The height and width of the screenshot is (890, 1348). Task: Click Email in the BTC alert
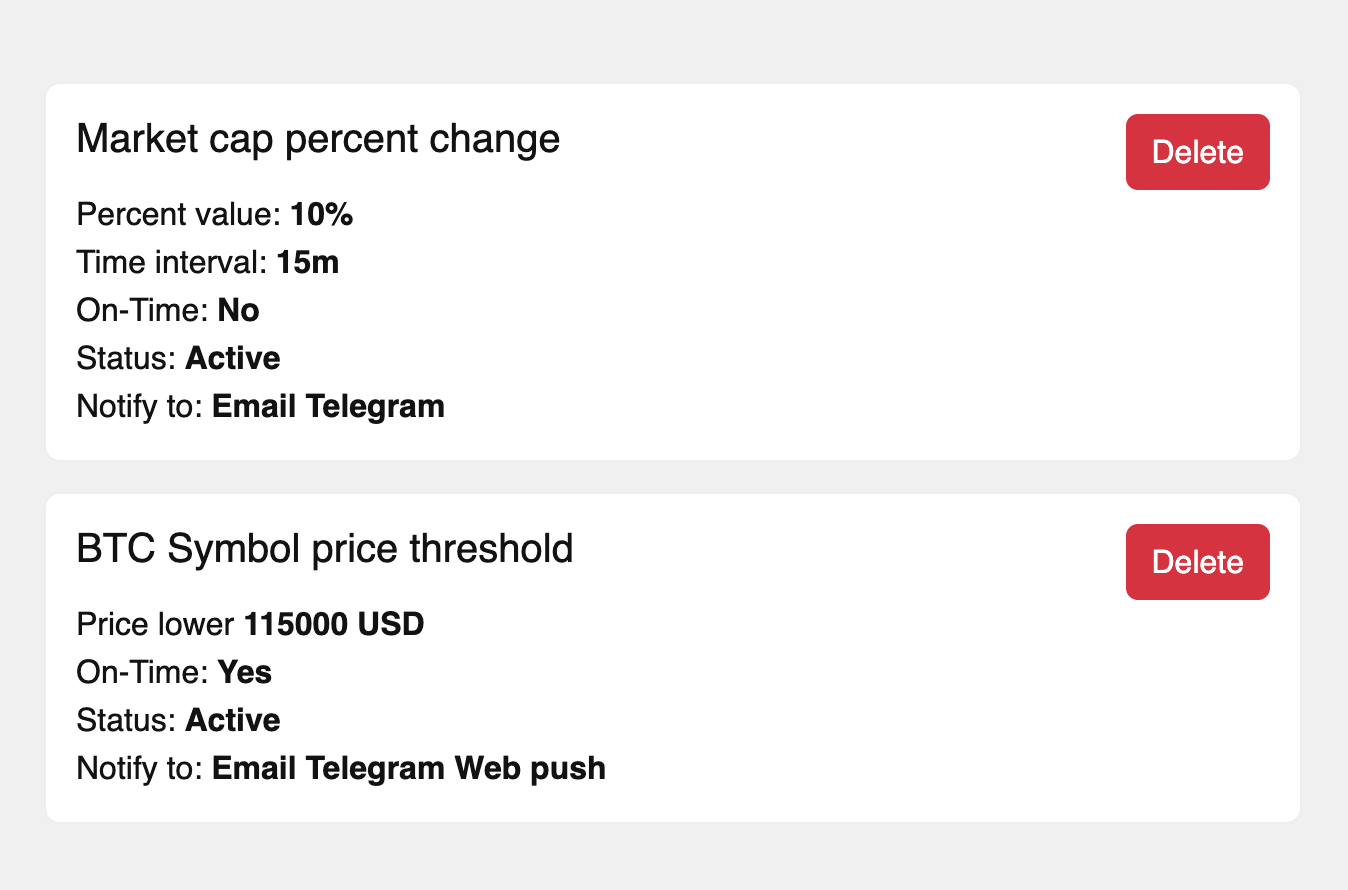255,769
